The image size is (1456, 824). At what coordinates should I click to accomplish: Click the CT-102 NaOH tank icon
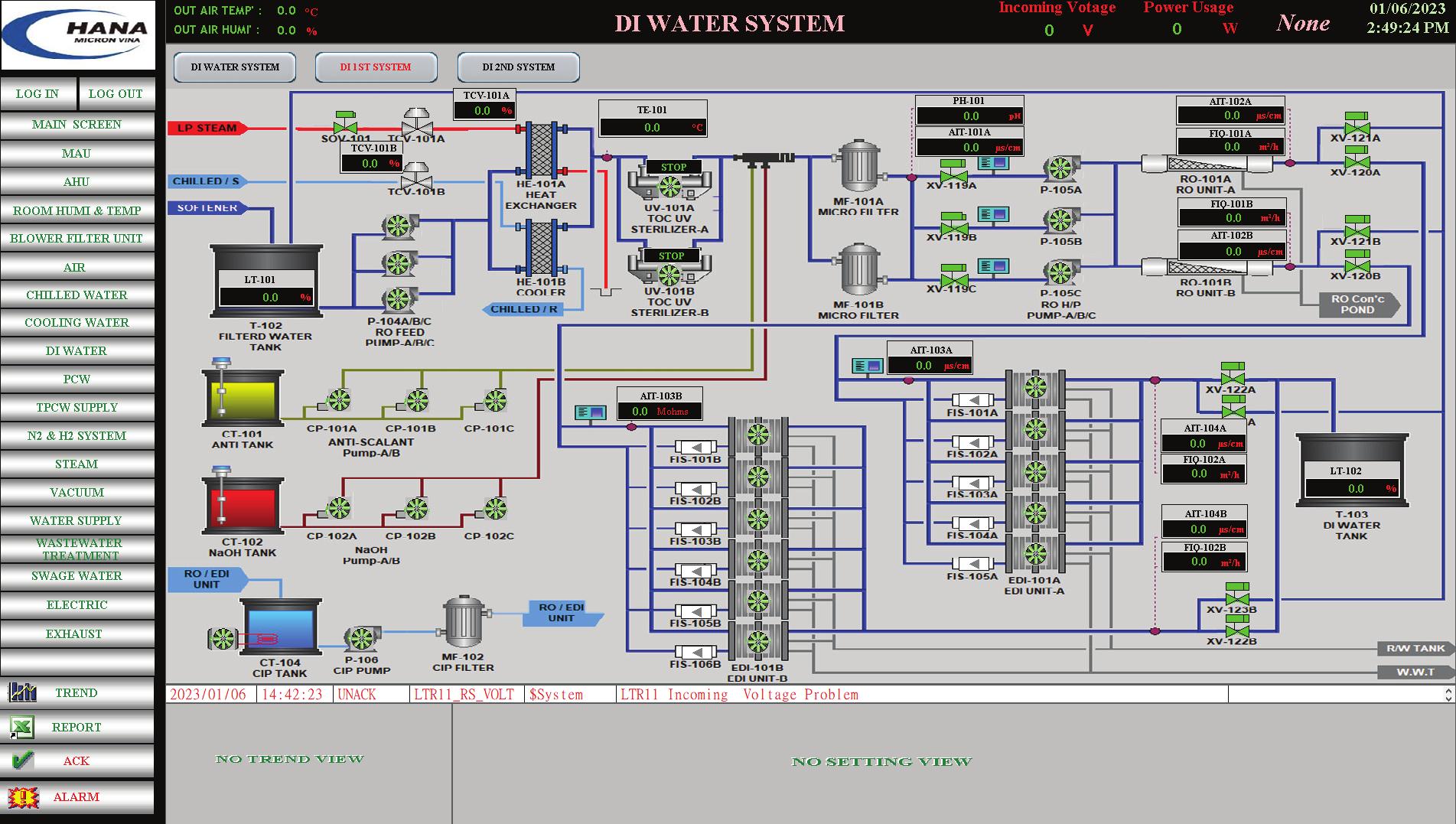241,509
